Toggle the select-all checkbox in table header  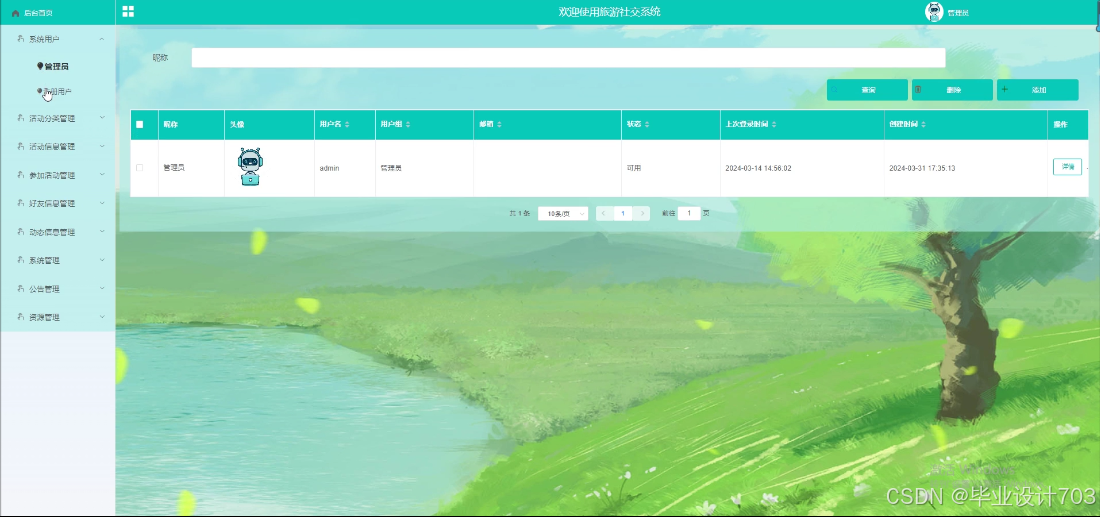pos(140,124)
